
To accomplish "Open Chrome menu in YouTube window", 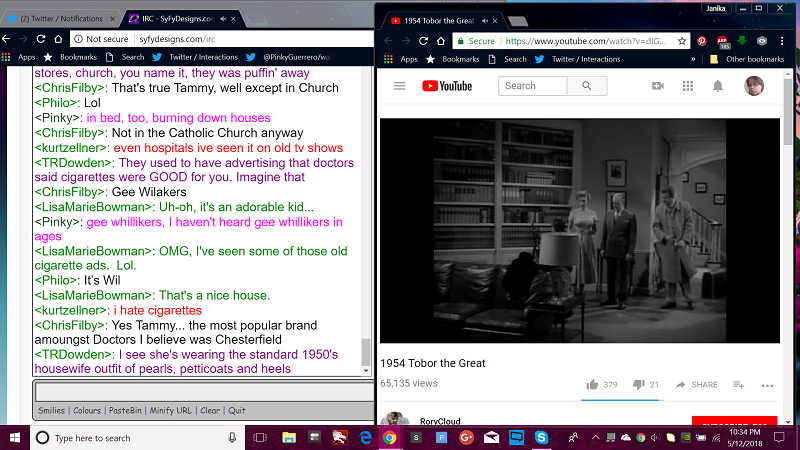I will (x=782, y=41).
